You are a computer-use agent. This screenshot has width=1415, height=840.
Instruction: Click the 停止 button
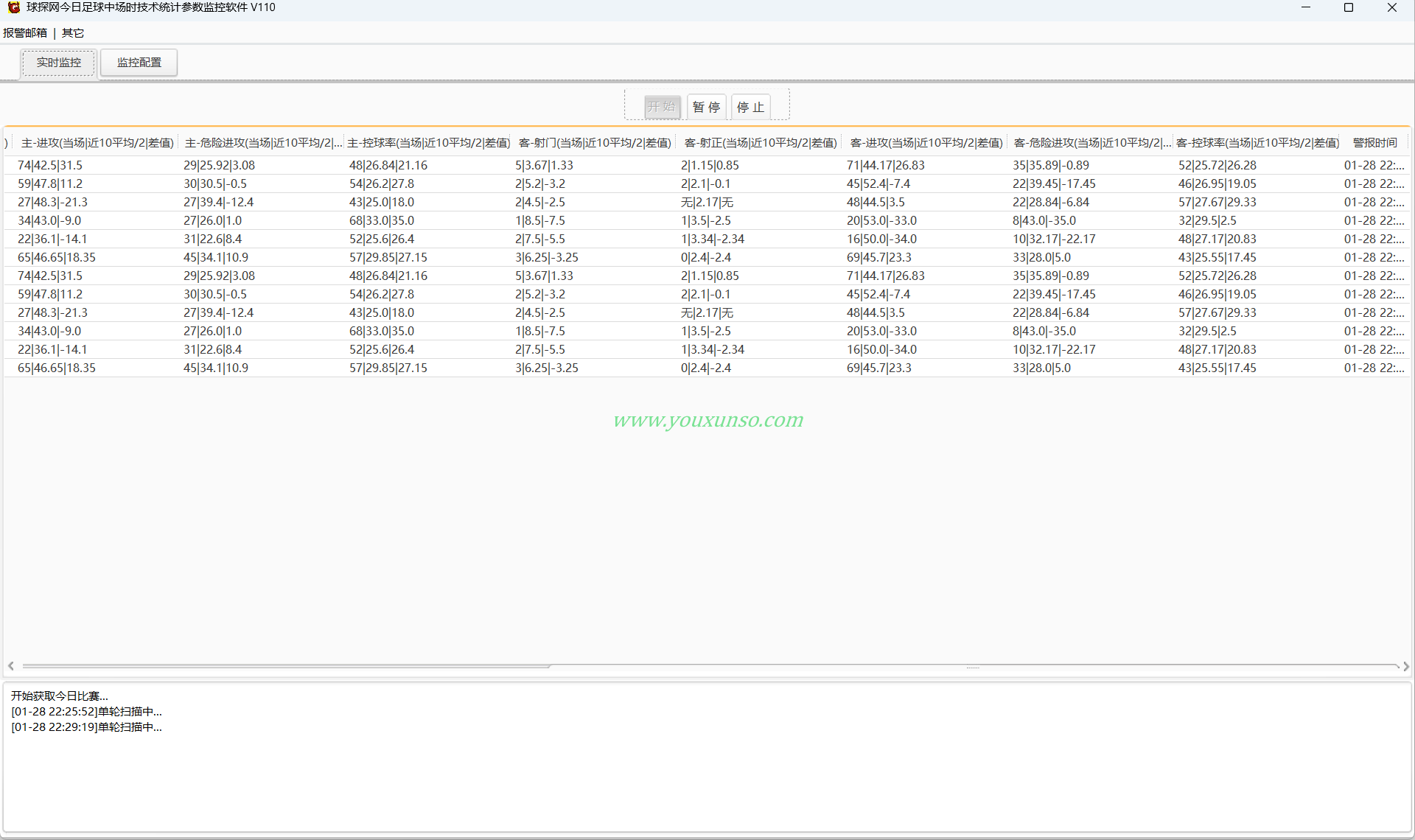751,107
